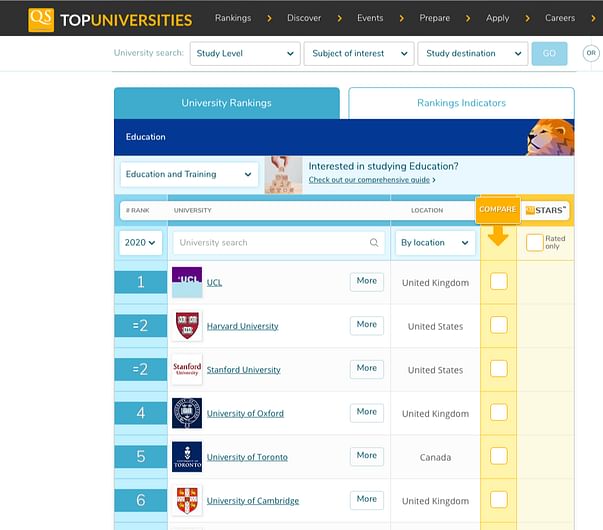Click the arrow after Apply in navigation
This screenshot has width=603, height=530.
coord(527,18)
